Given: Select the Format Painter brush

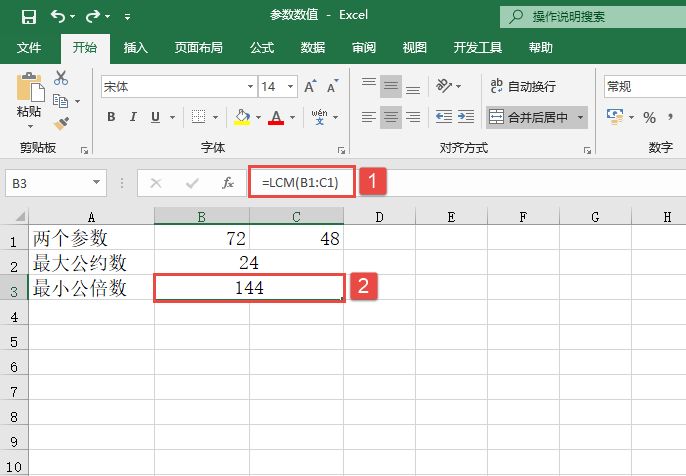Looking at the screenshot, I should pyautogui.click(x=61, y=123).
